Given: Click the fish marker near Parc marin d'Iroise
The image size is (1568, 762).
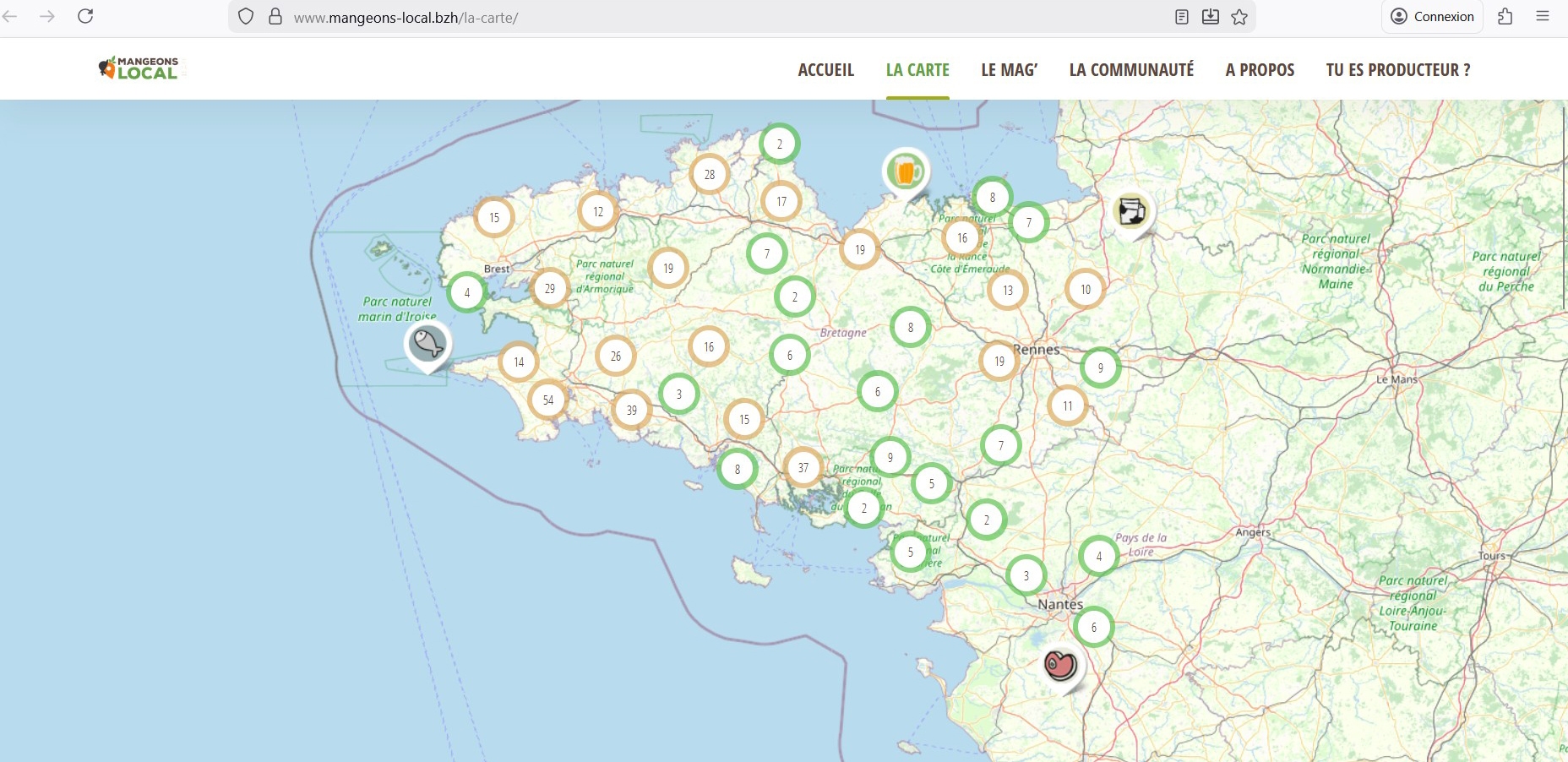Looking at the screenshot, I should pos(427,344).
